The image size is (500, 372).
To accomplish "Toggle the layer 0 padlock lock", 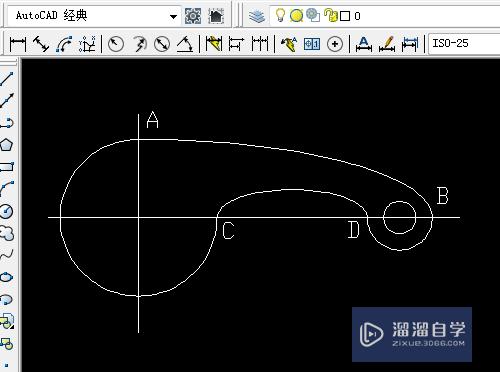I will coord(331,15).
